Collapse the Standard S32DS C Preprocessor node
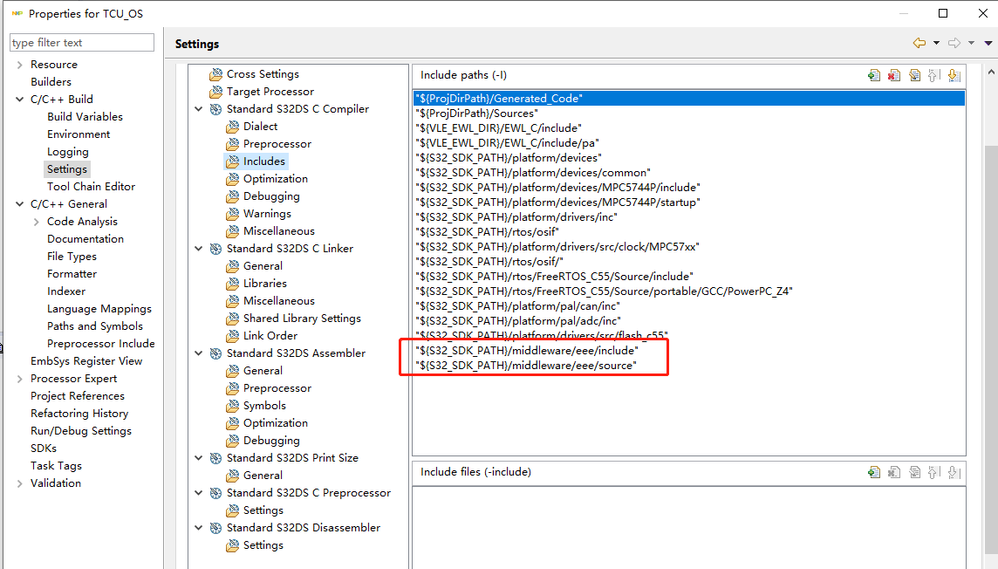Image resolution: width=998 pixels, height=569 pixels. coord(199,493)
